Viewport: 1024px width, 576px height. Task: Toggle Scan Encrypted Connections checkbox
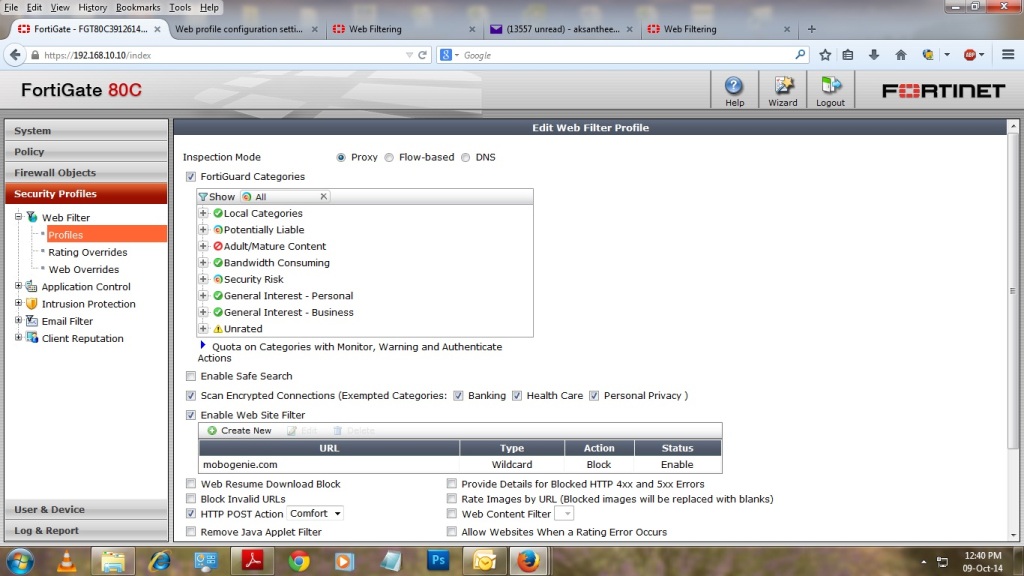pyautogui.click(x=191, y=395)
